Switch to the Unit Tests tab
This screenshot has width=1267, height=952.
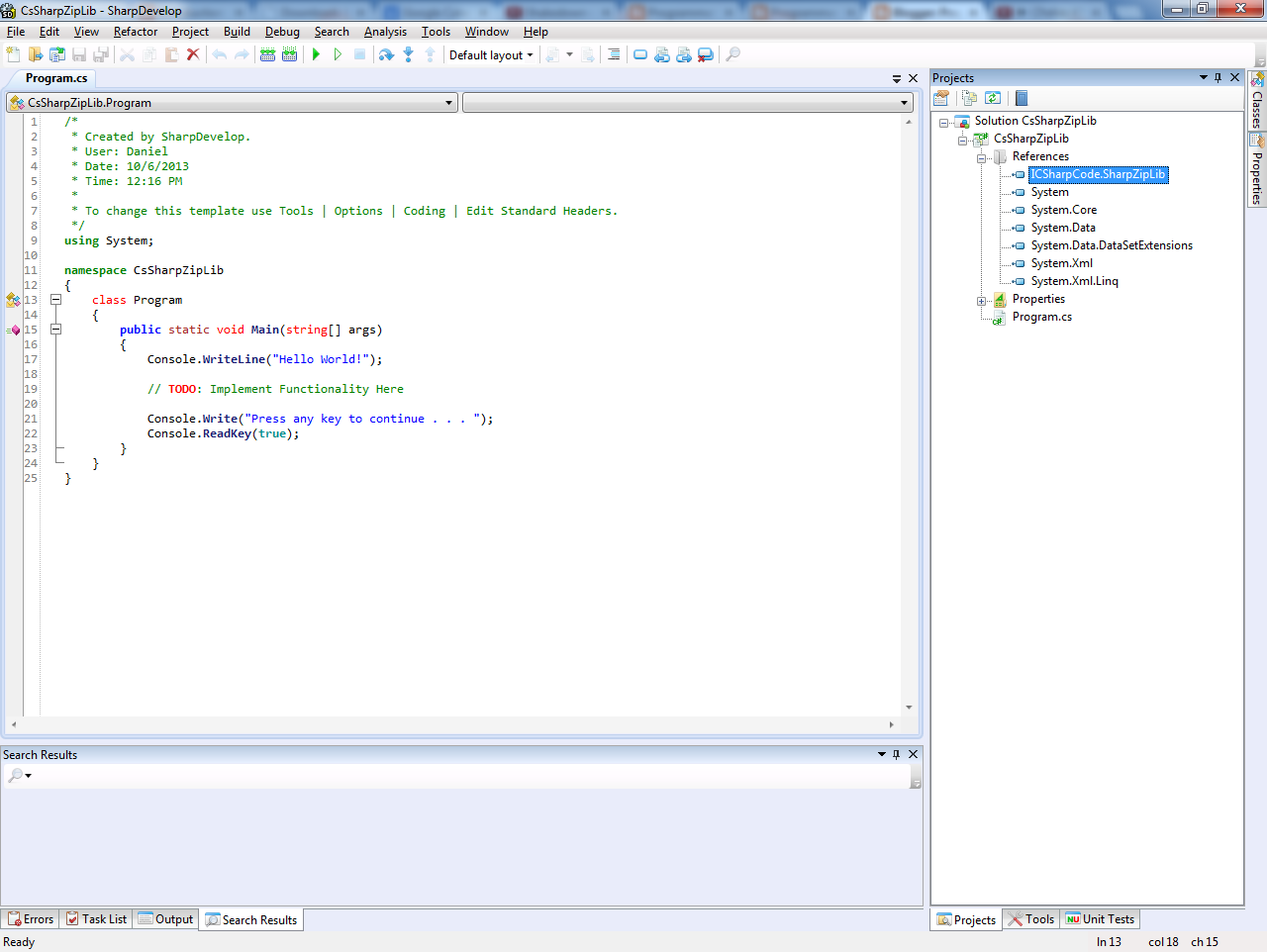pos(1099,918)
